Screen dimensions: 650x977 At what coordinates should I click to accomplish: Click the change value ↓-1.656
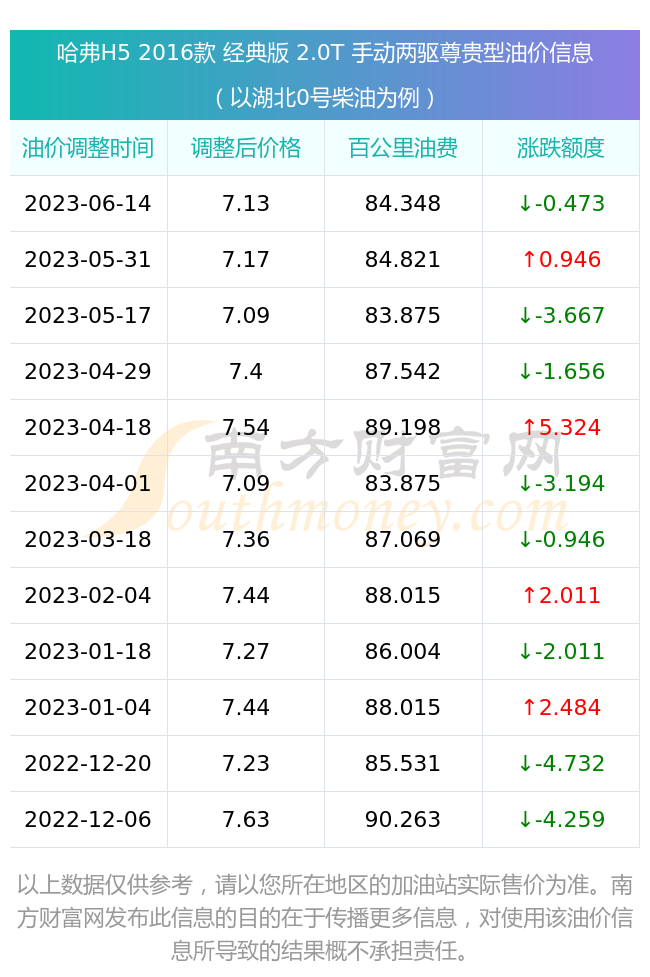pyautogui.click(x=562, y=371)
